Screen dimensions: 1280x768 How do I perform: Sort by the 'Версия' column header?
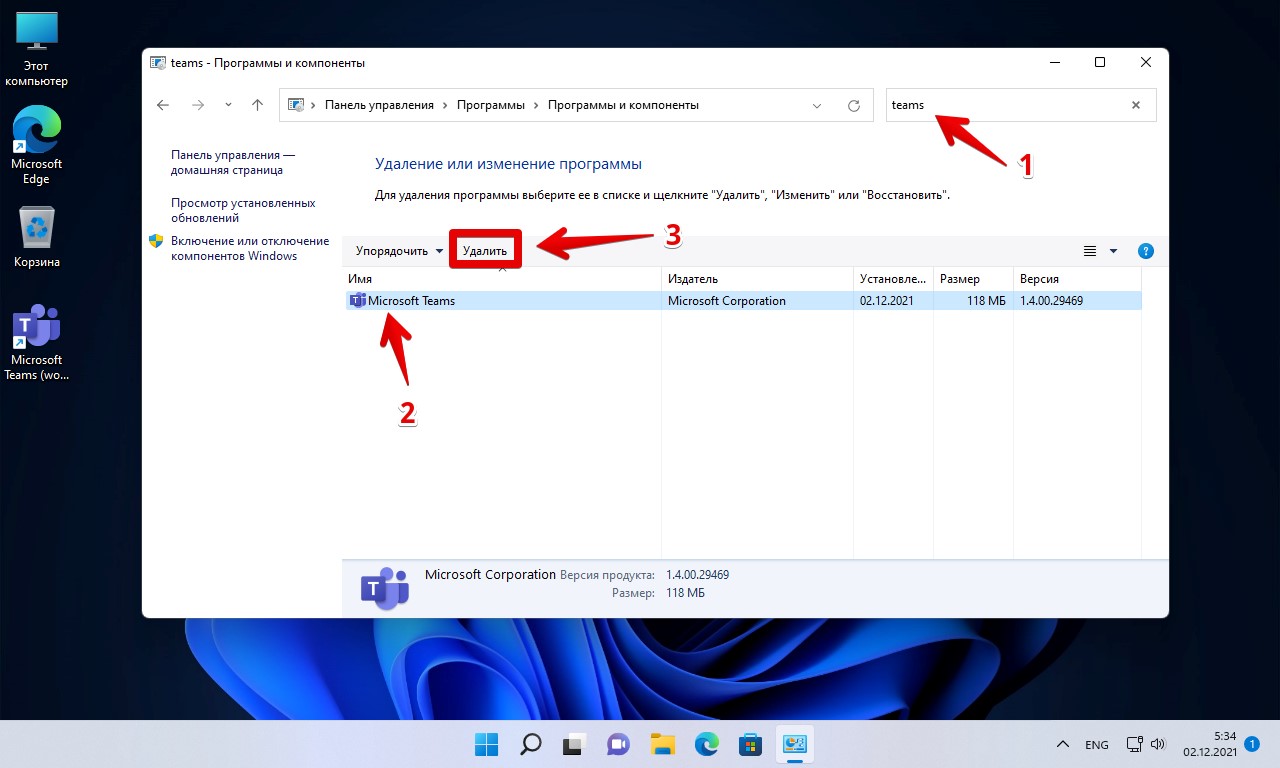(1077, 279)
